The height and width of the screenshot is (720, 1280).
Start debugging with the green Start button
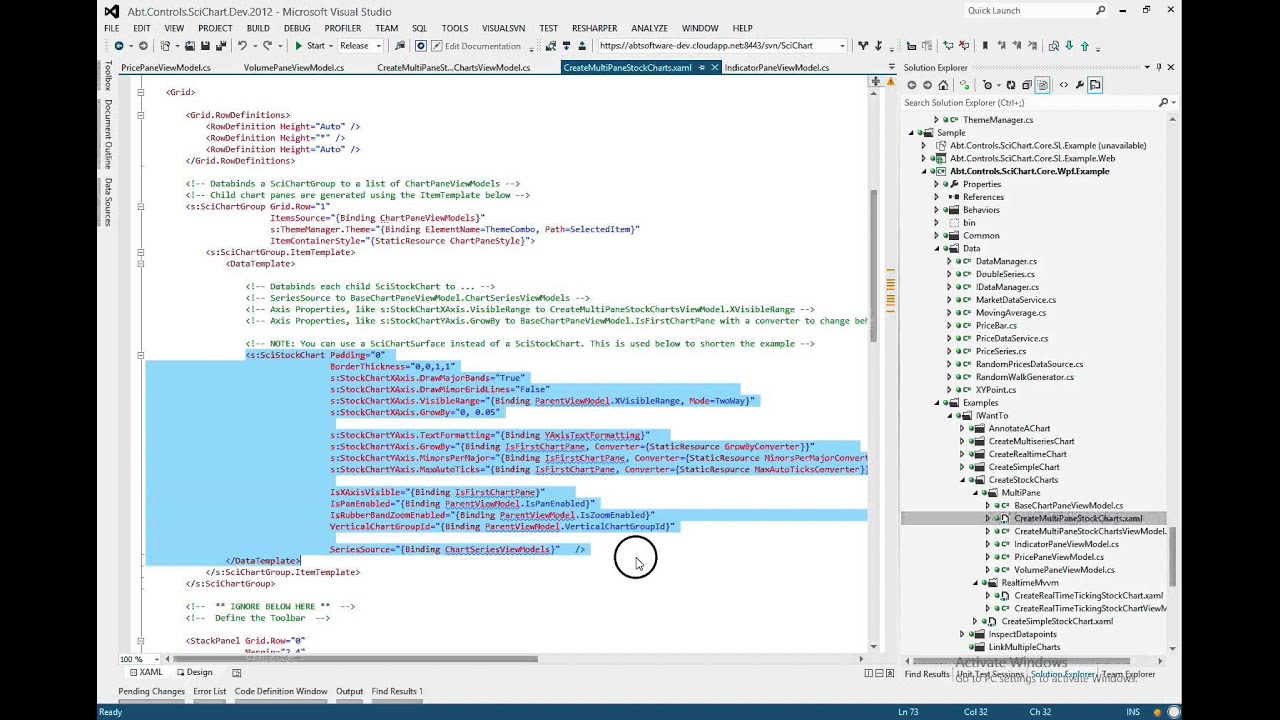tap(310, 46)
